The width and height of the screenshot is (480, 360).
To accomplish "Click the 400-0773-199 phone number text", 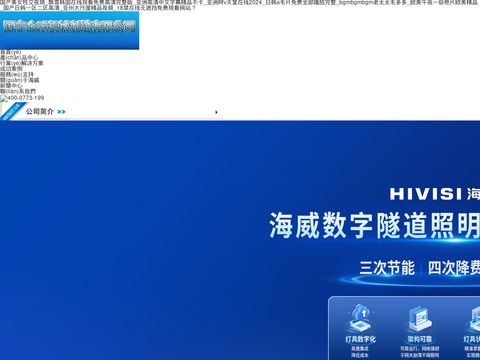I will coord(26,98).
